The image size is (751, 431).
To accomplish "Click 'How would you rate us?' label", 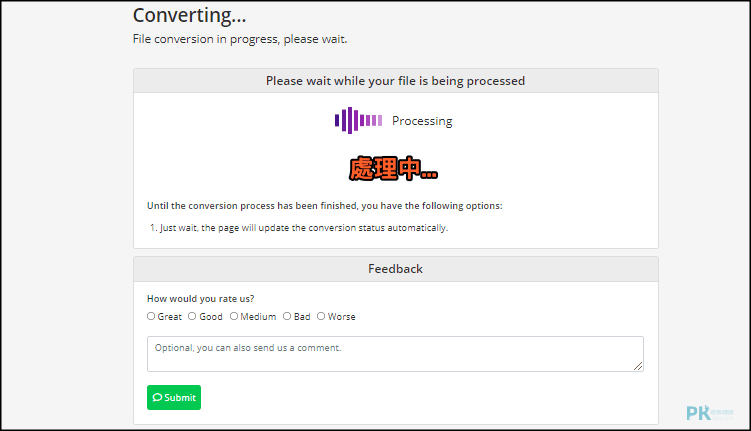I will click(200, 298).
